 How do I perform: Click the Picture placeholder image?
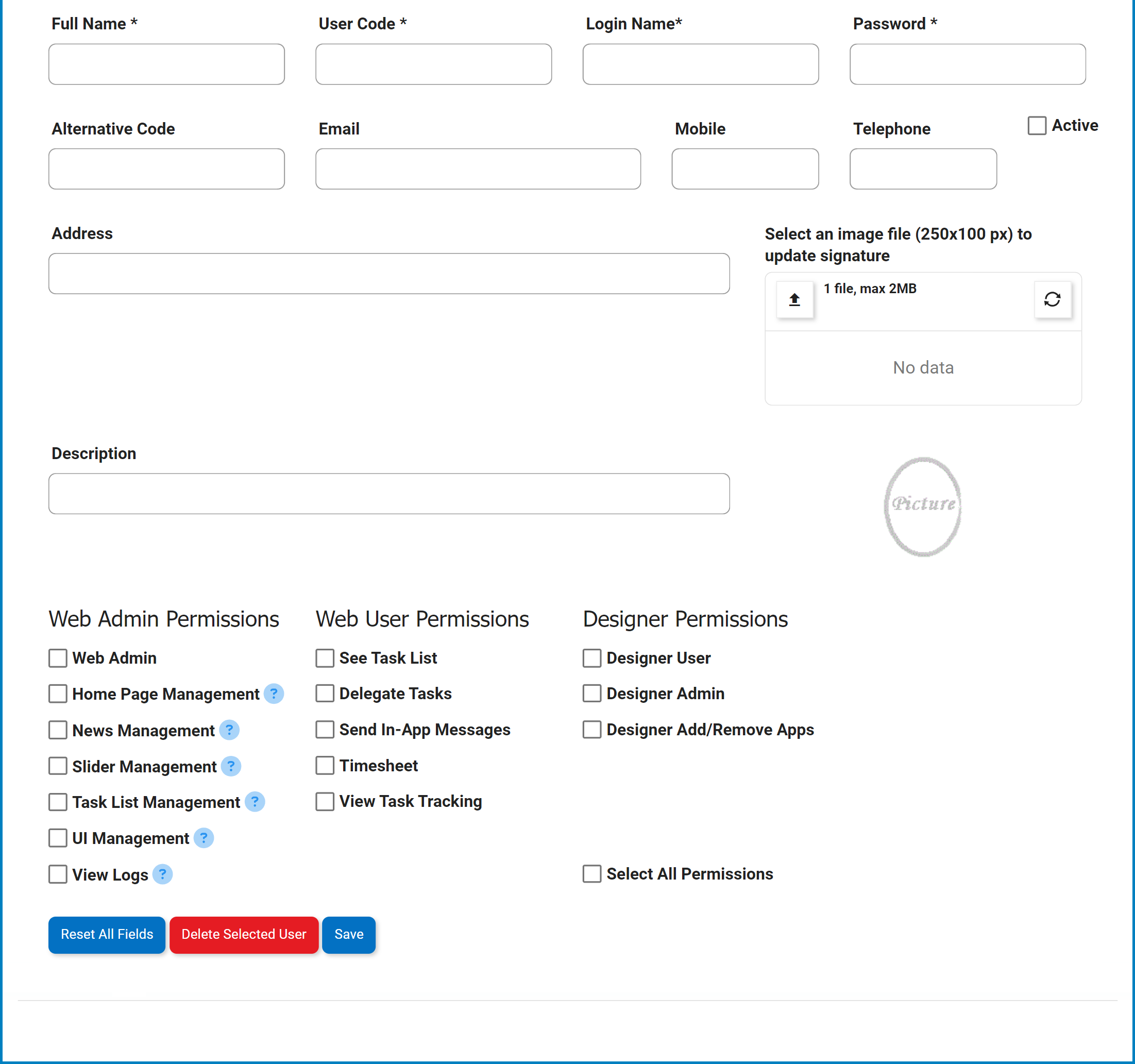pyautogui.click(x=923, y=506)
